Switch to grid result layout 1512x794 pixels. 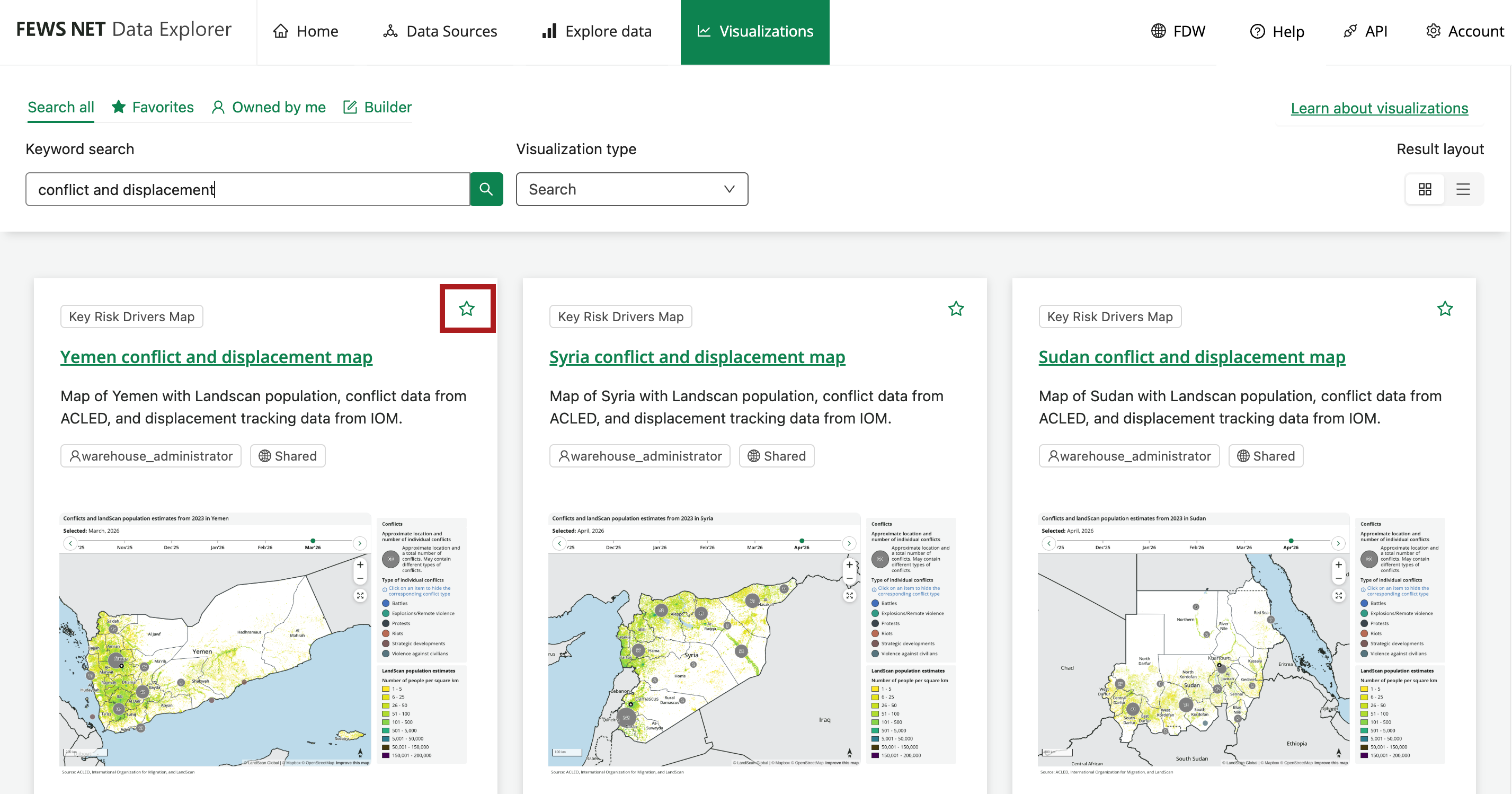click(1425, 189)
